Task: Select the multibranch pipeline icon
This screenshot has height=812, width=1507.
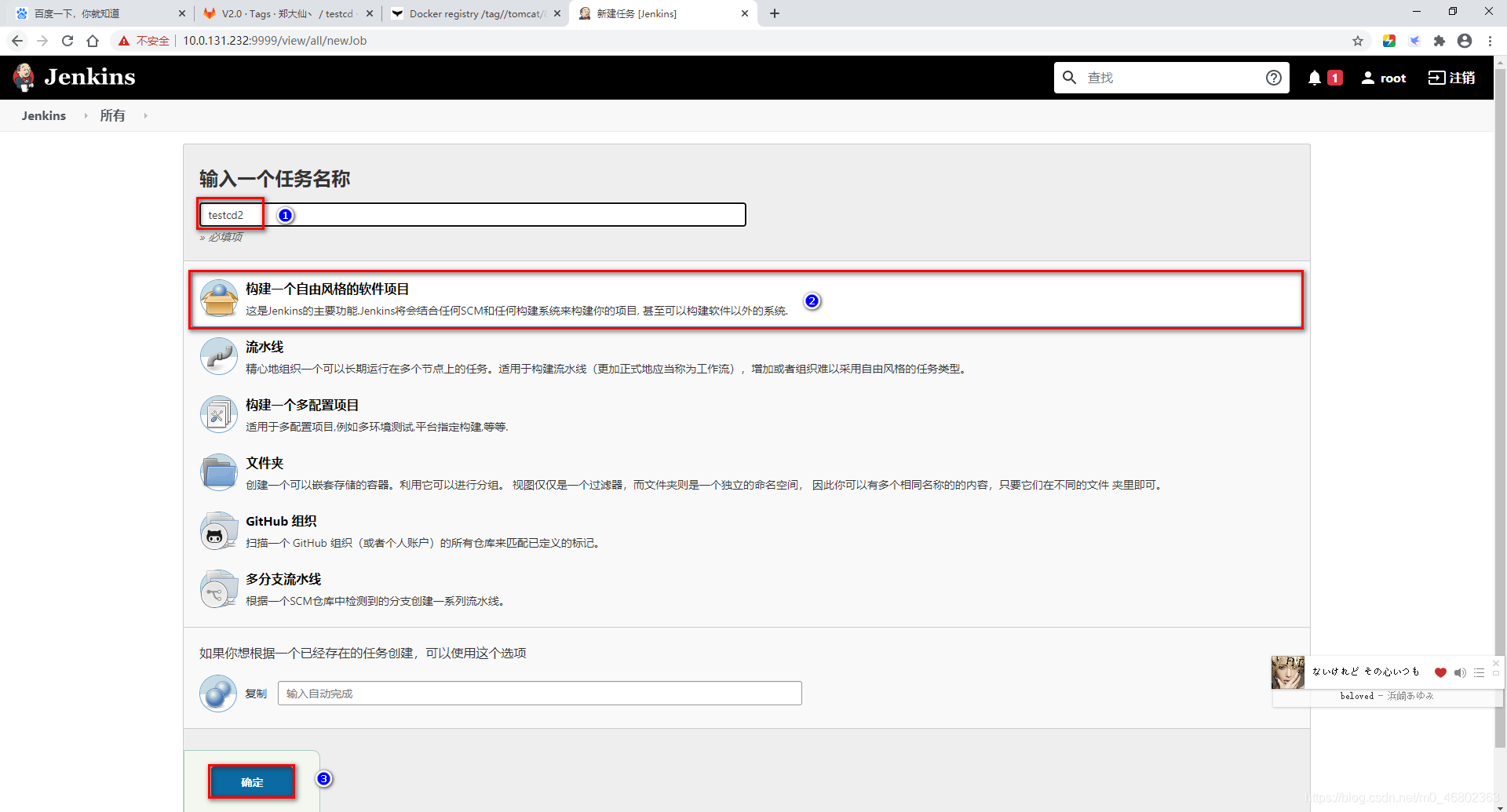Action: (219, 589)
